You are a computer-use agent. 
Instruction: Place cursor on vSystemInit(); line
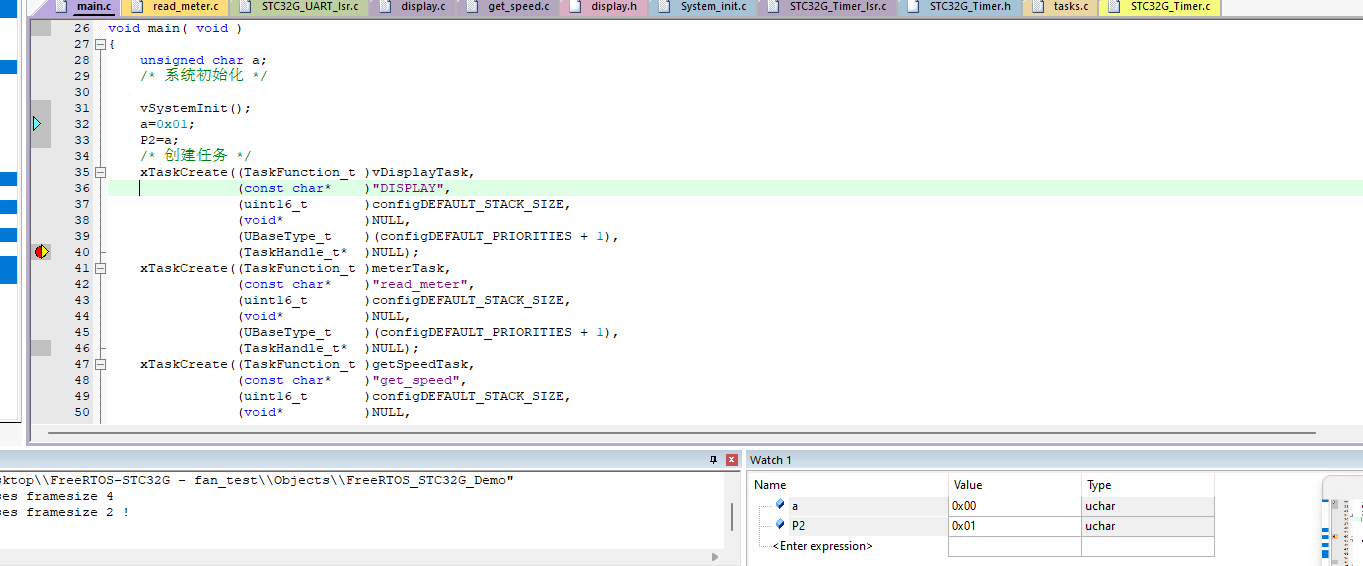pos(196,108)
